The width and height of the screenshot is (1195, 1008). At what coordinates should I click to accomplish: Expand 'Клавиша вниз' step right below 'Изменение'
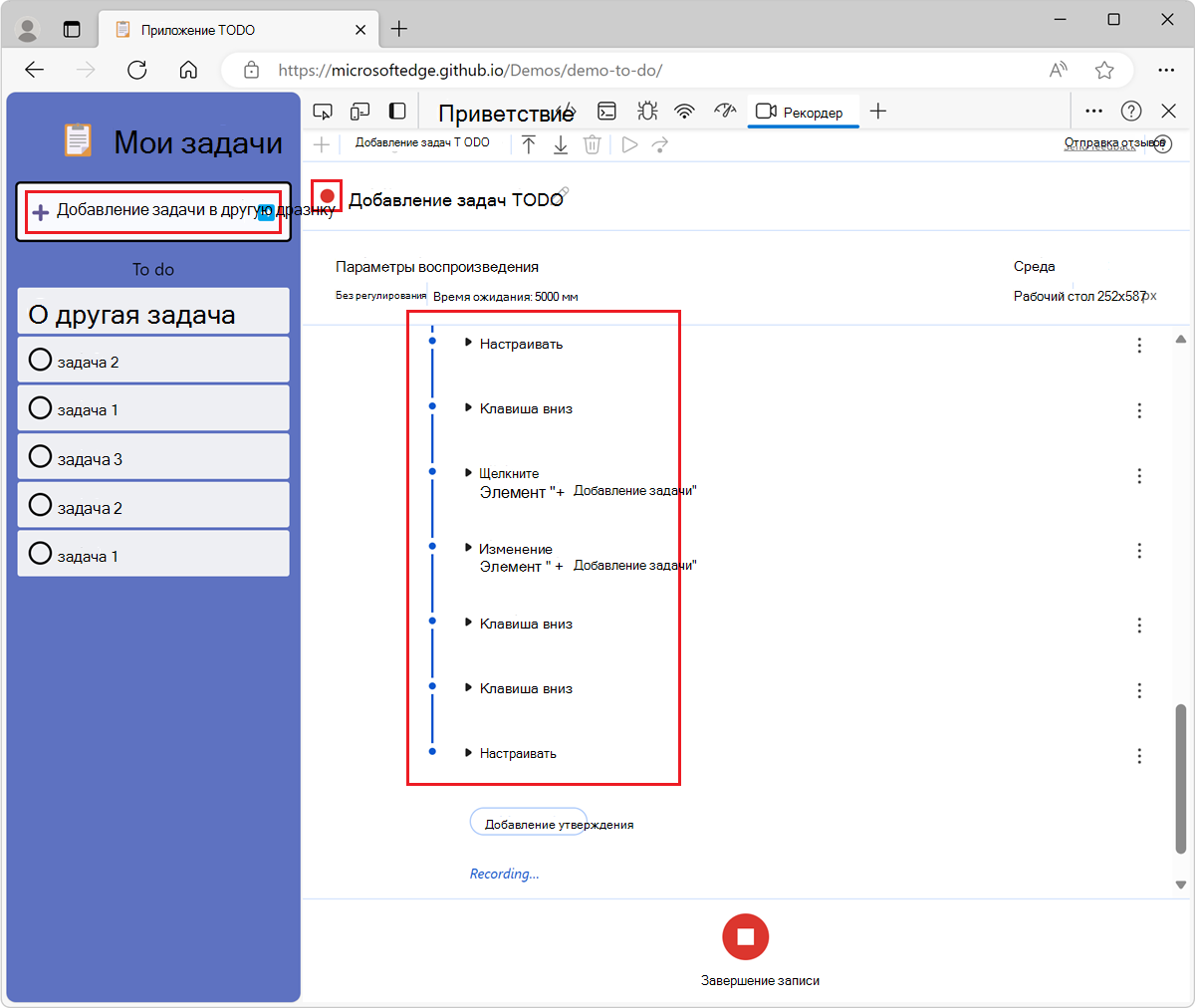point(468,623)
